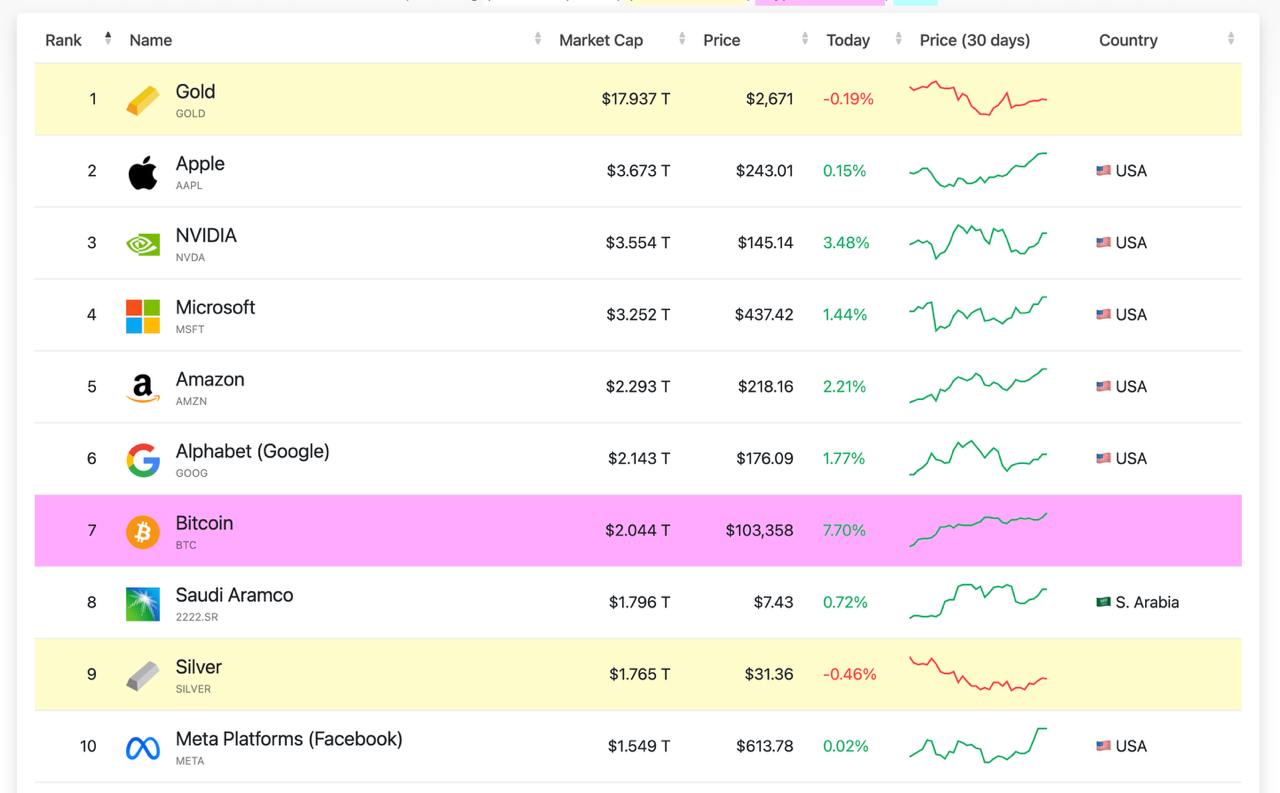Screen dimensions: 1280x793
Task: Click Gold's 30-day price chart
Action: tap(978, 98)
